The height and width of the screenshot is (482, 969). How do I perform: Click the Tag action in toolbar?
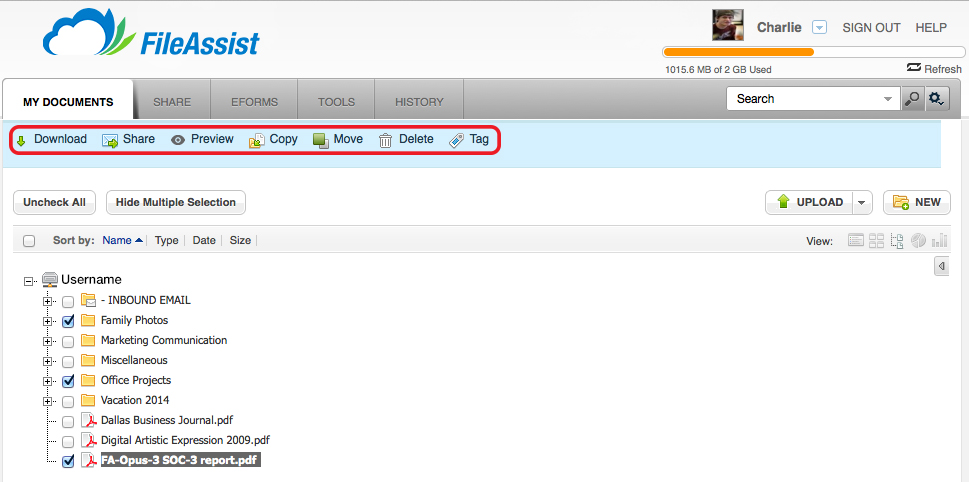(x=469, y=140)
